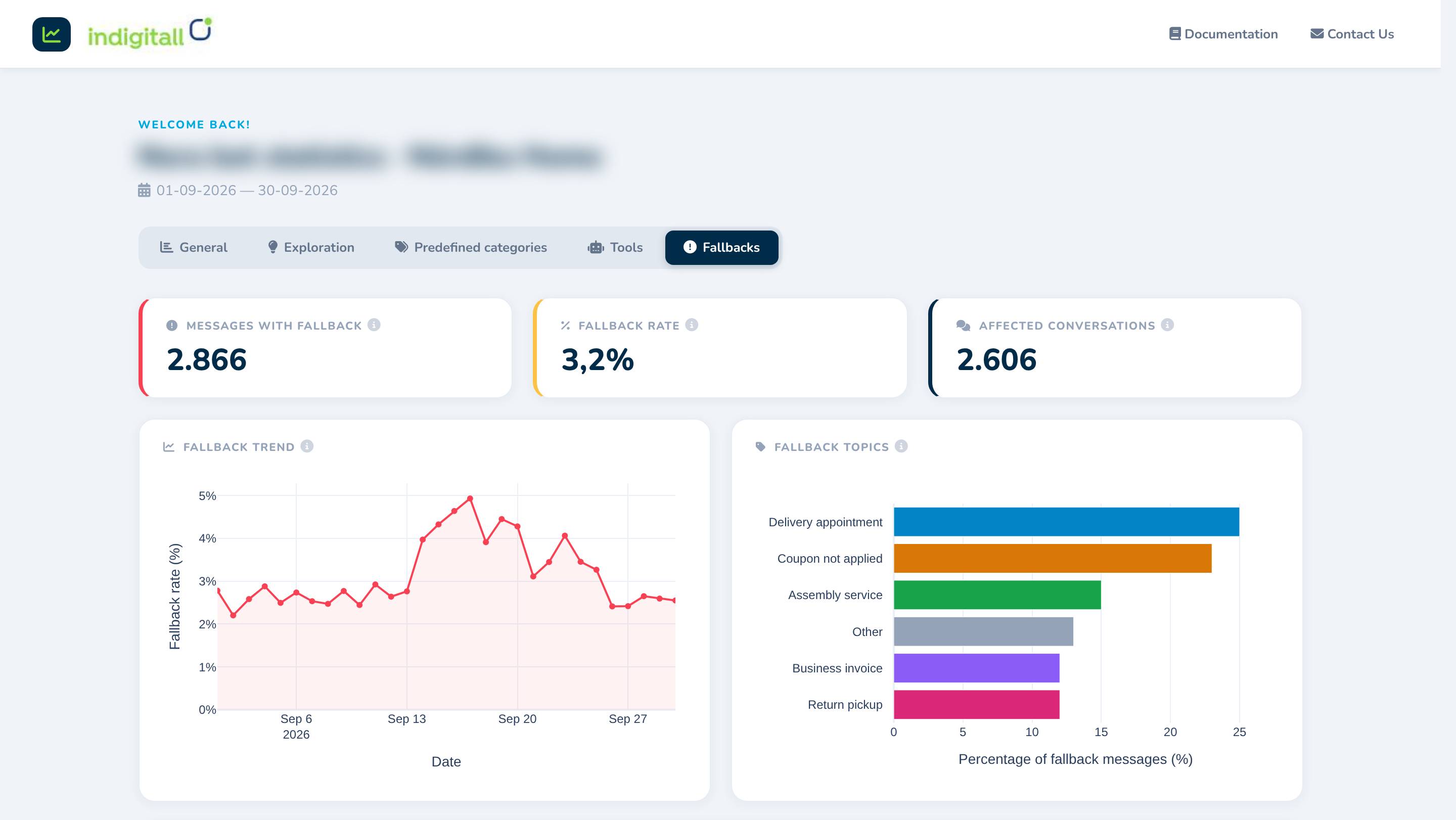Click the 2.606 affected conversations value

[996, 359]
